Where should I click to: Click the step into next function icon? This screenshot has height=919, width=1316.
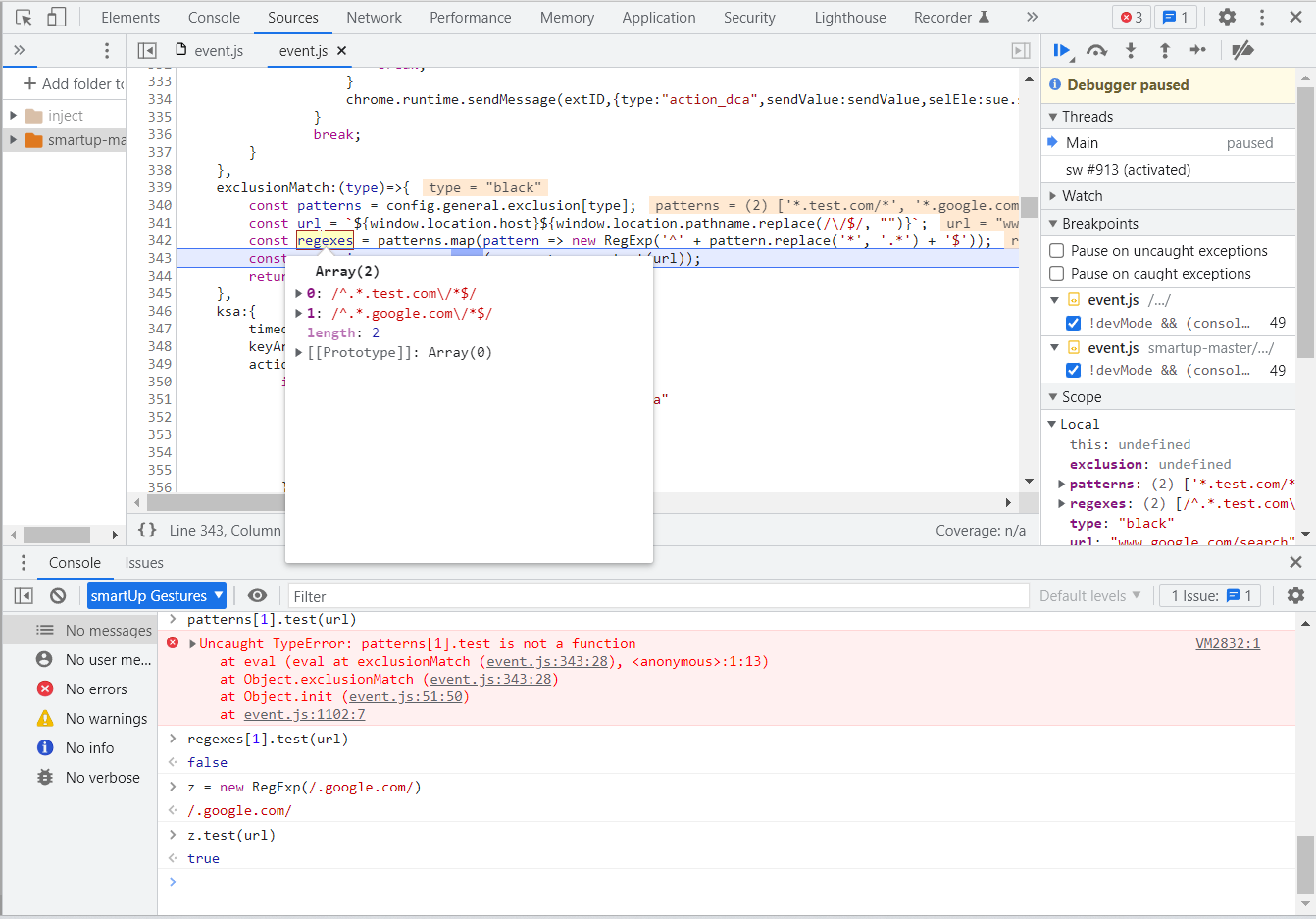click(1131, 50)
